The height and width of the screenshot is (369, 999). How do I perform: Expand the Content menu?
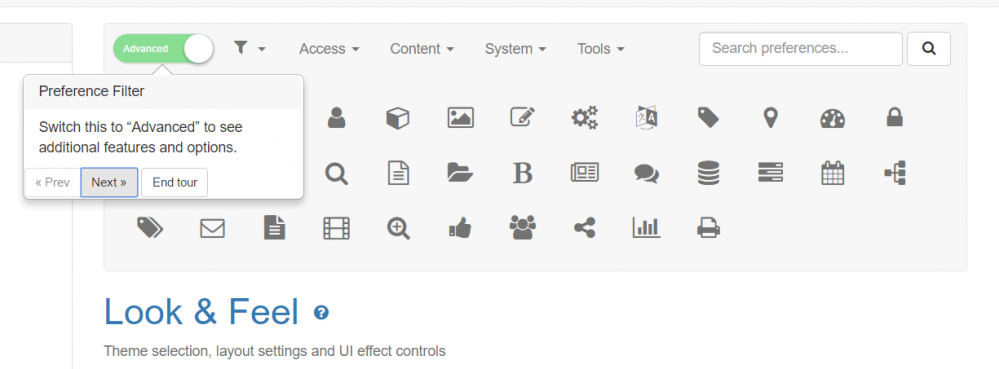[x=422, y=49]
